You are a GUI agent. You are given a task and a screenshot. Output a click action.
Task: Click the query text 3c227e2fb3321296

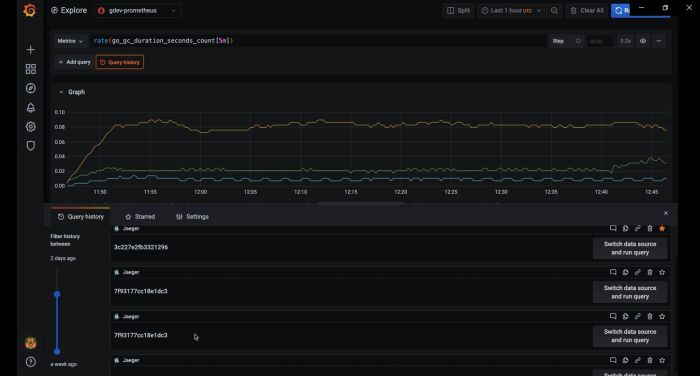(x=141, y=247)
